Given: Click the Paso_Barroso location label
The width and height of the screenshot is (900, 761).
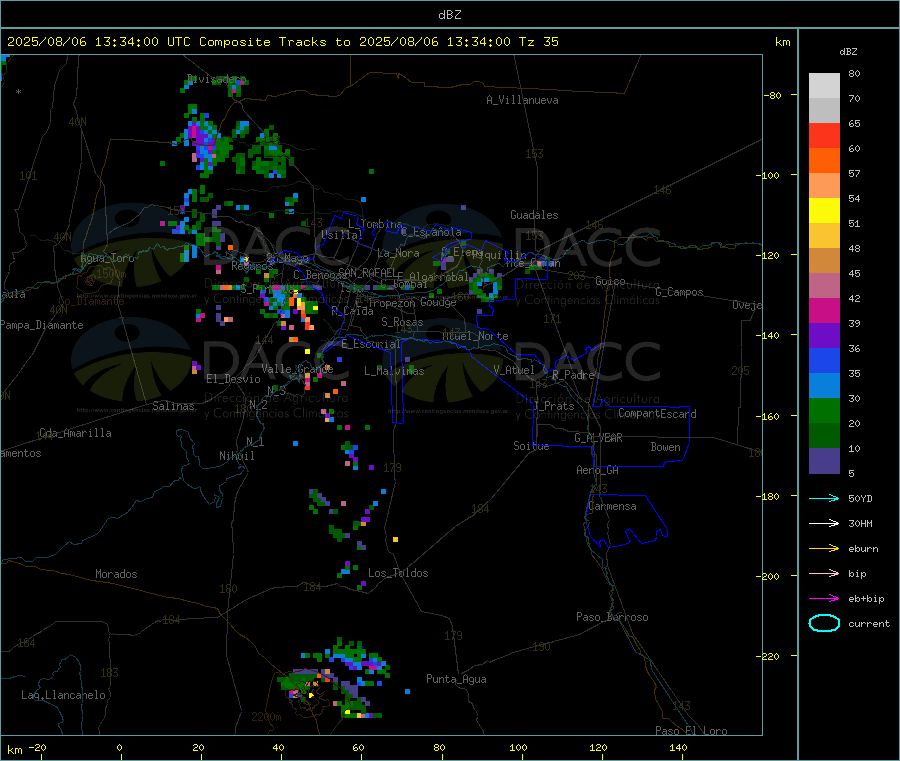Looking at the screenshot, I should (x=612, y=617).
